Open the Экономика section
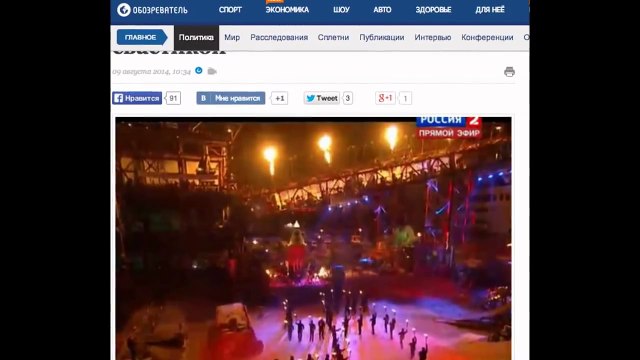 tap(287, 9)
